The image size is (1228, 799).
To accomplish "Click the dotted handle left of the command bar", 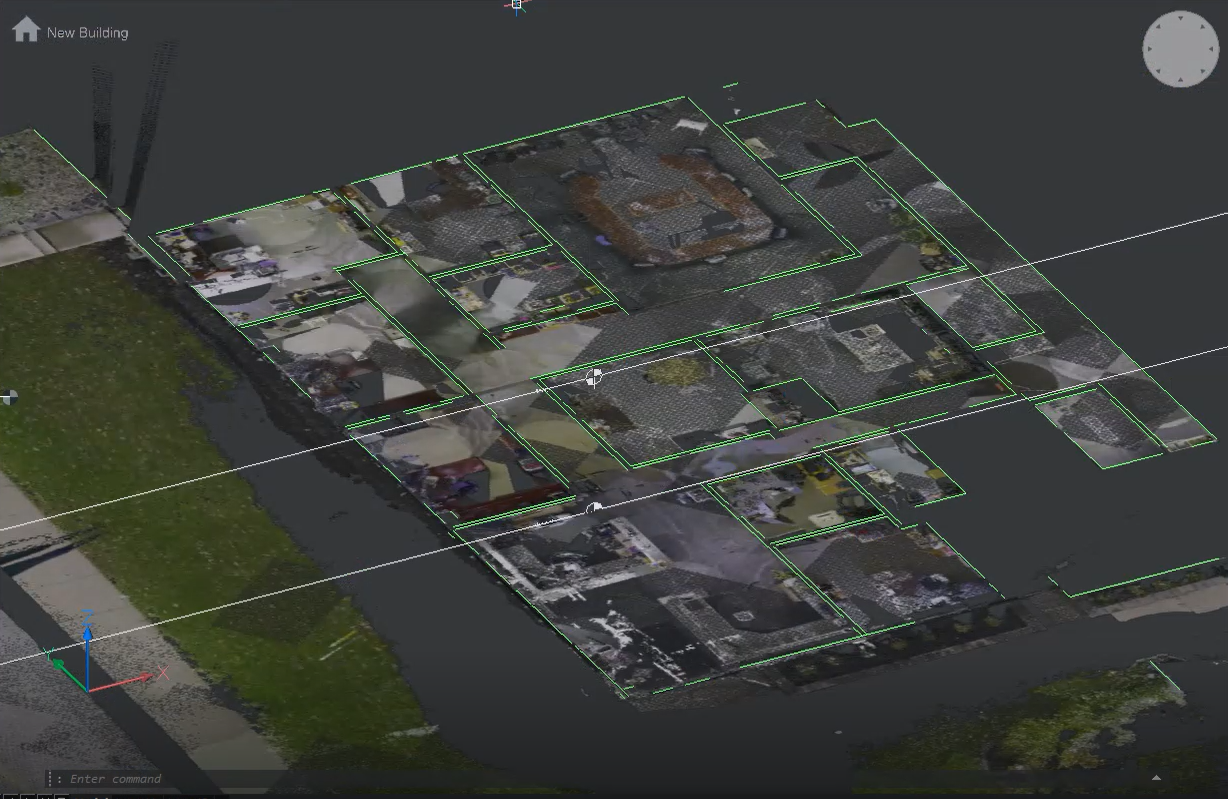I will (x=49, y=778).
